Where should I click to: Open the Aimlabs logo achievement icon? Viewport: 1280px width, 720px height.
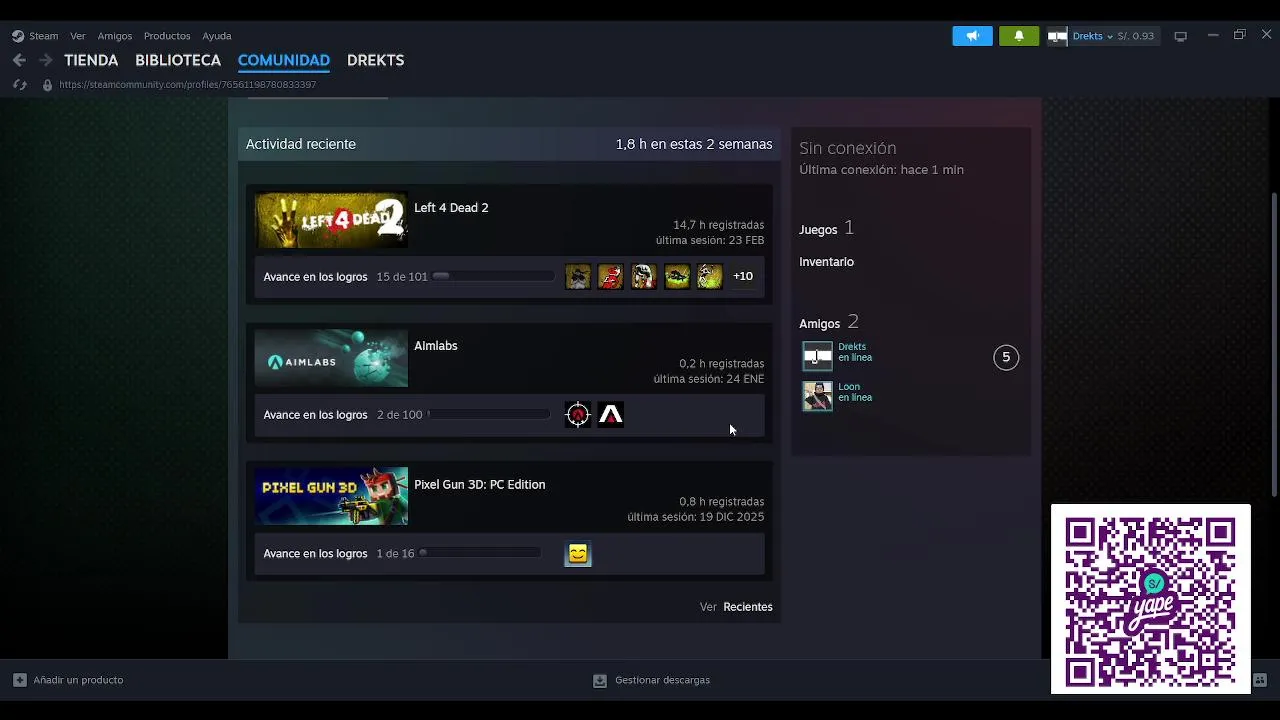[611, 415]
